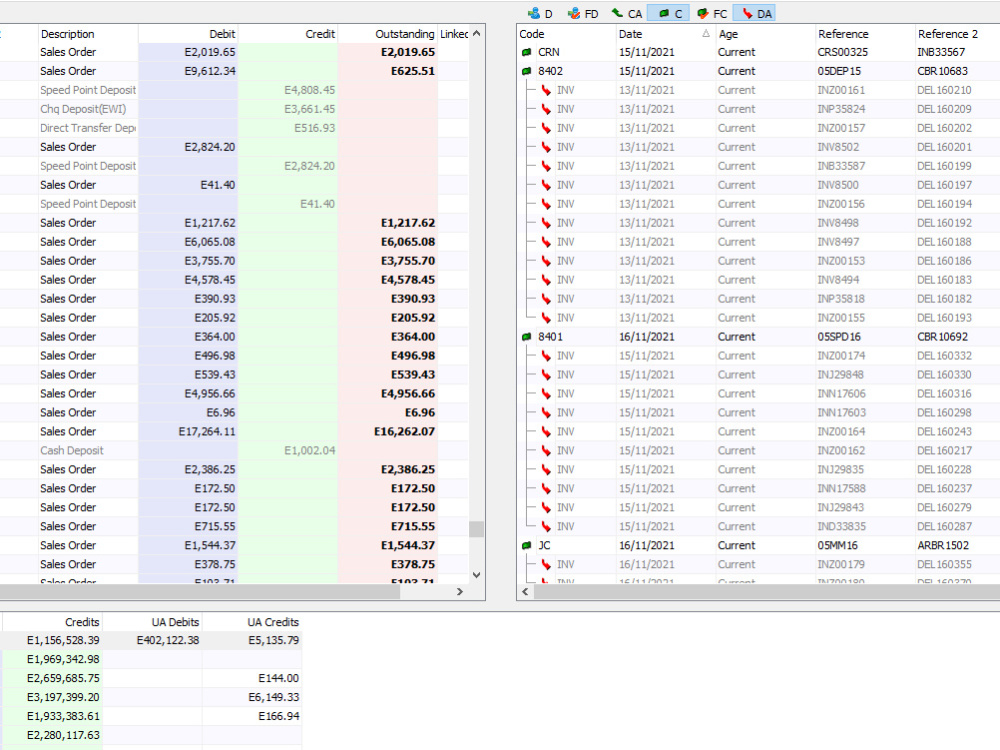Viewport: 1000px width, 750px height.
Task: Toggle the C filter button
Action: click(x=669, y=13)
